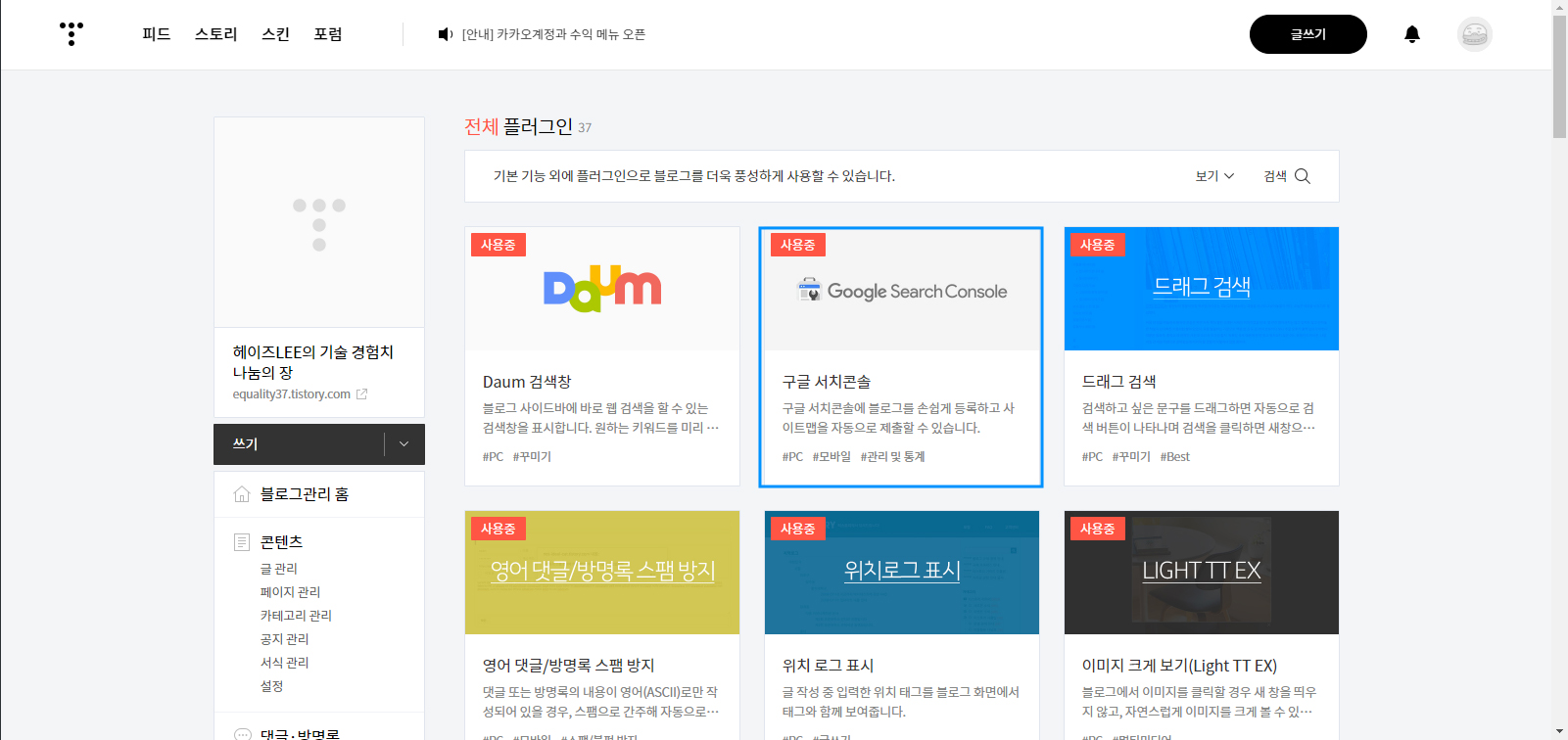Viewport: 1568px width, 740px height.
Task: Open the 스토리 menu
Action: pos(216,34)
